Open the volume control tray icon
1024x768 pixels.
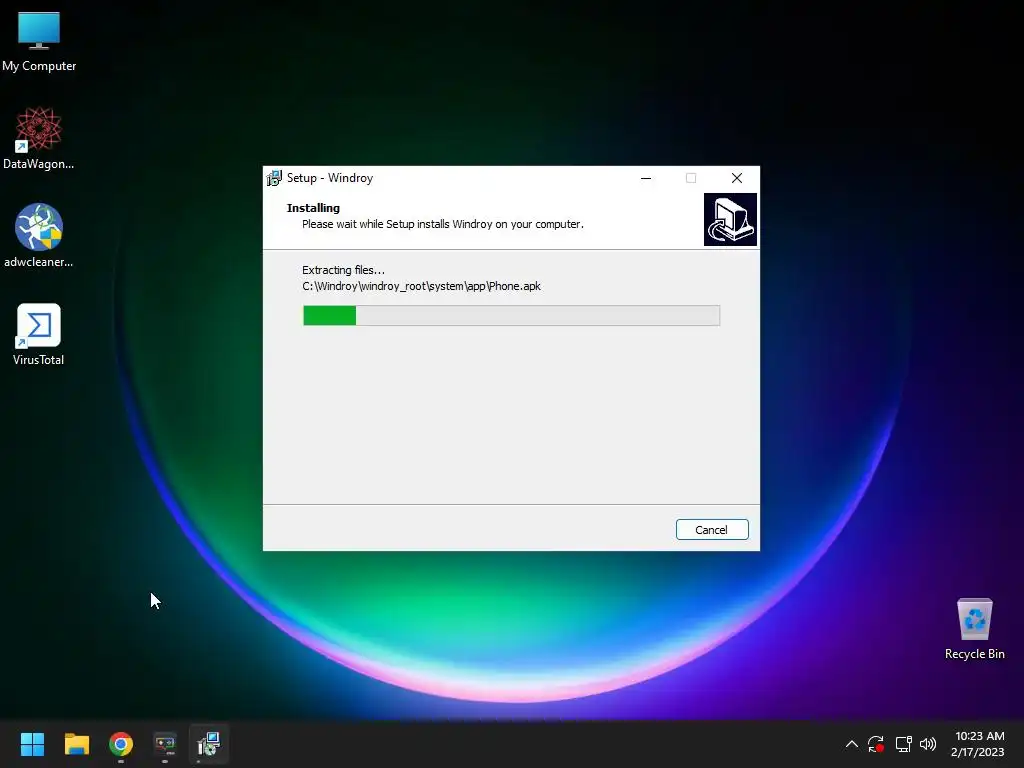928,744
